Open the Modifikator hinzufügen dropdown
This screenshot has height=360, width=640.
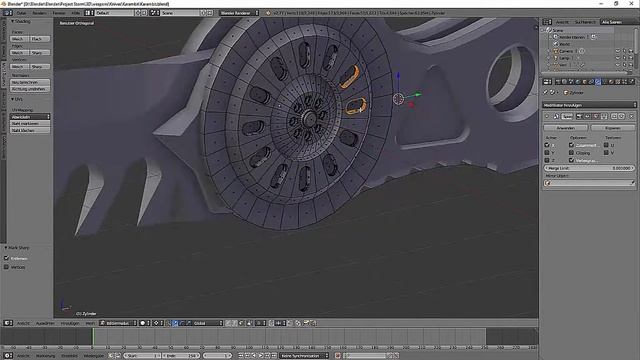pos(589,105)
